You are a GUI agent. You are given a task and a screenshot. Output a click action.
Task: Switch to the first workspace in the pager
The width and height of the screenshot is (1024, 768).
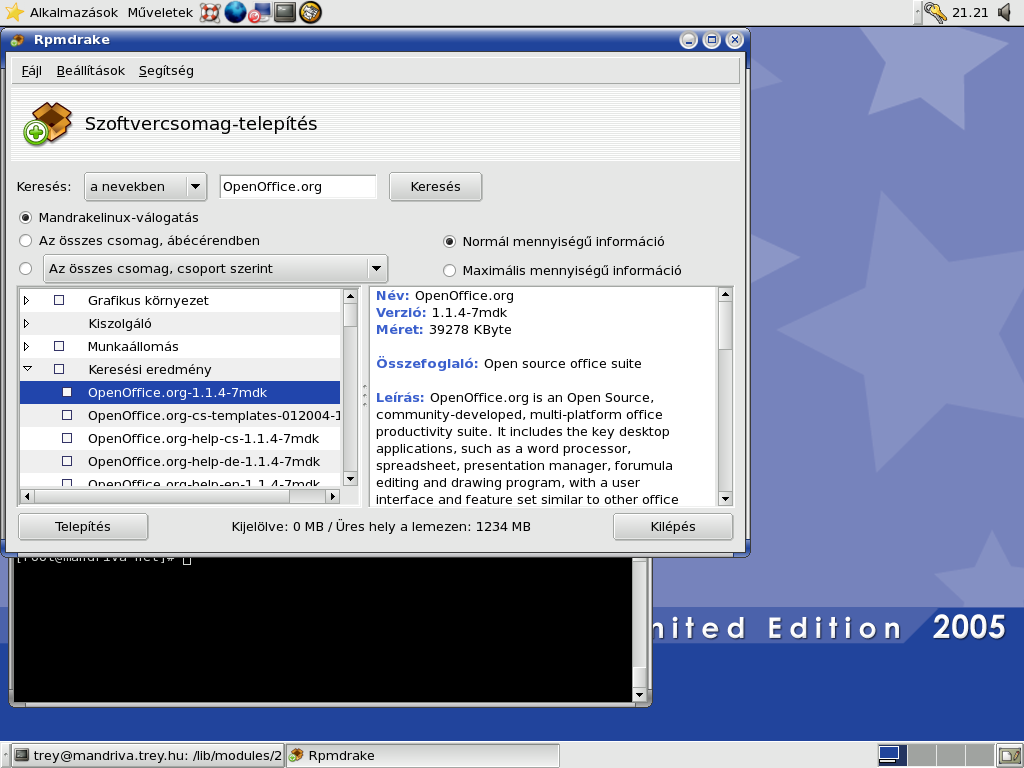pos(891,755)
